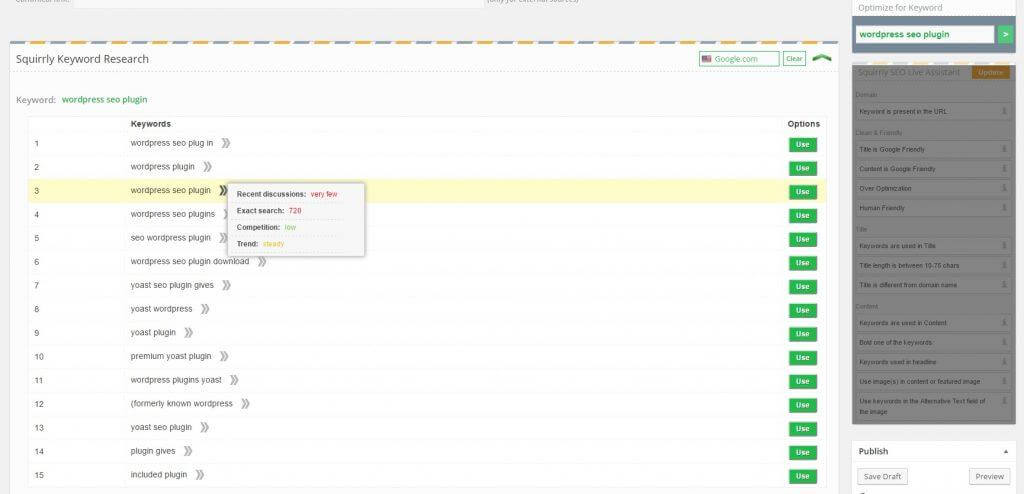The image size is (1024, 494).
Task: Show stats arrows for 'yoast seo plugin gives'
Action: [226, 285]
